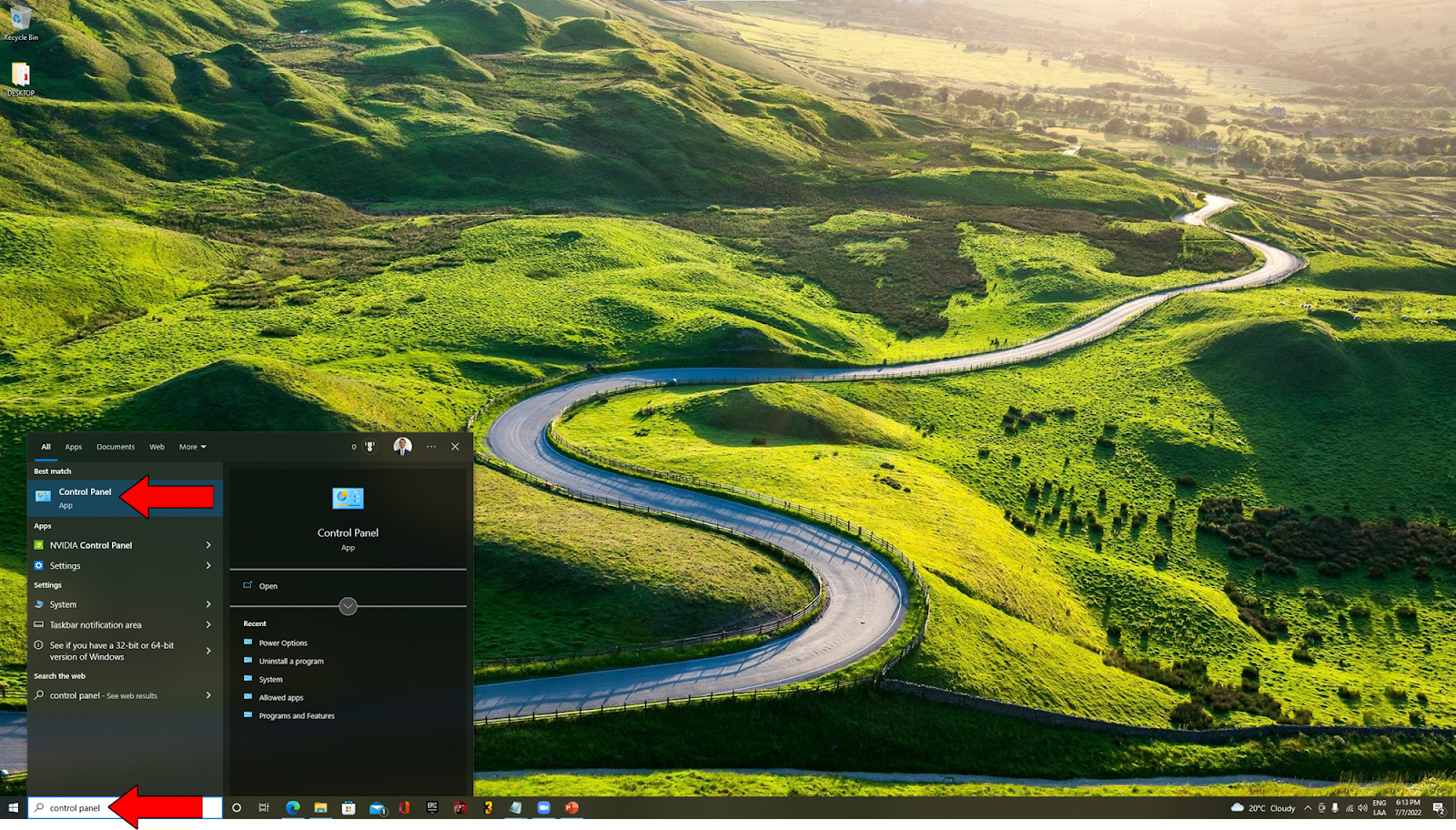Switch to the Apps search tab
This screenshot has height=830, width=1456.
pyautogui.click(x=74, y=447)
